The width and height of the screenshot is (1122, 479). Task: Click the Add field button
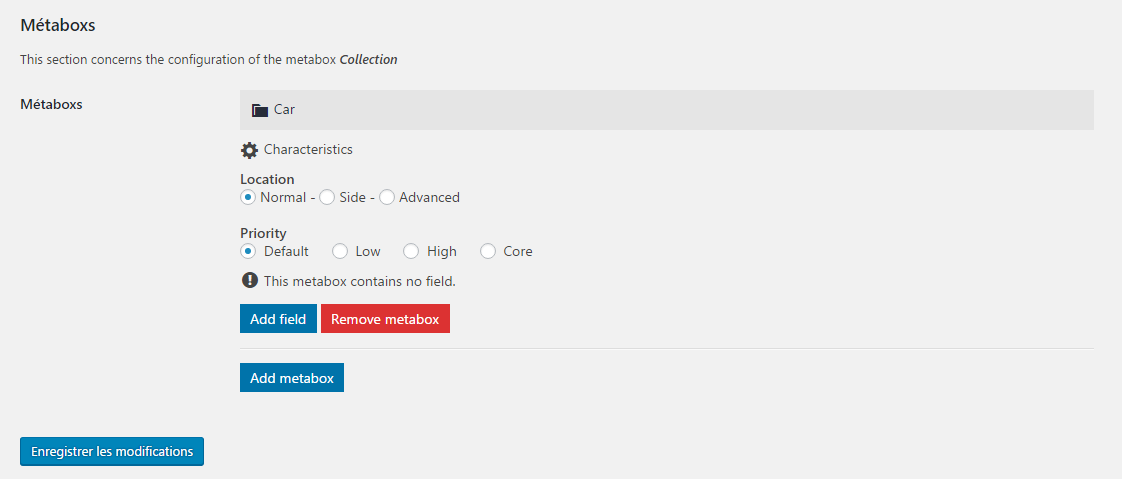pos(278,319)
